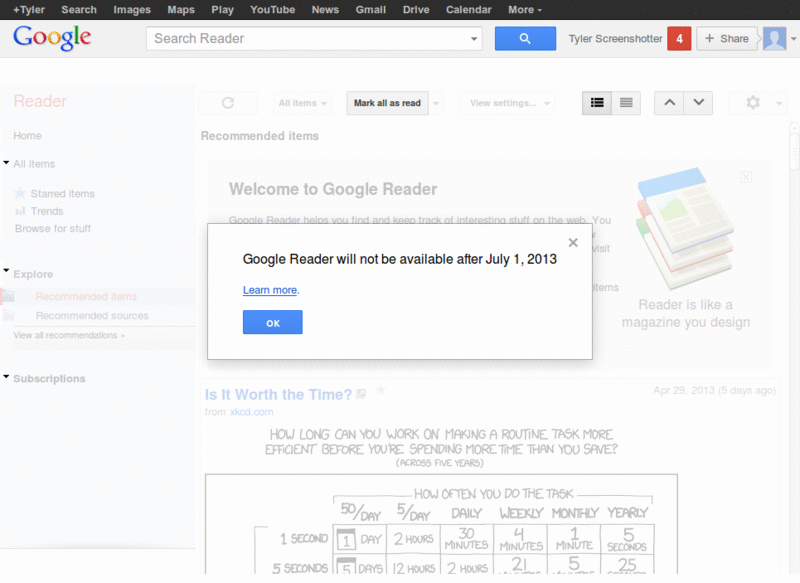Collapse the All items section in sidebar

click(x=6, y=163)
